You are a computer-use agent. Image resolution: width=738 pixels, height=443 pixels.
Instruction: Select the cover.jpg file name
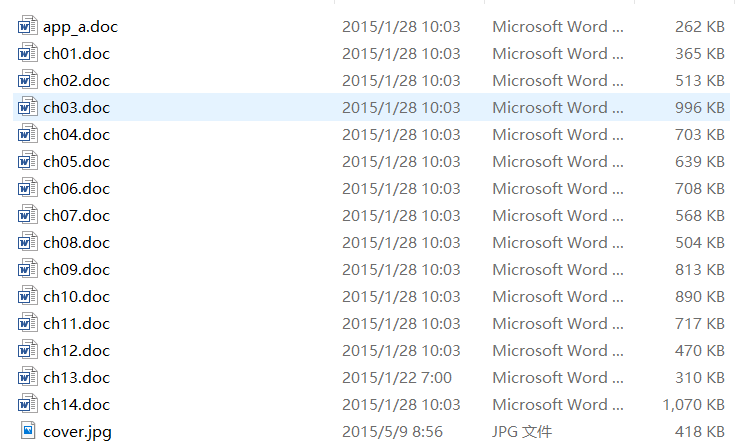[77, 432]
